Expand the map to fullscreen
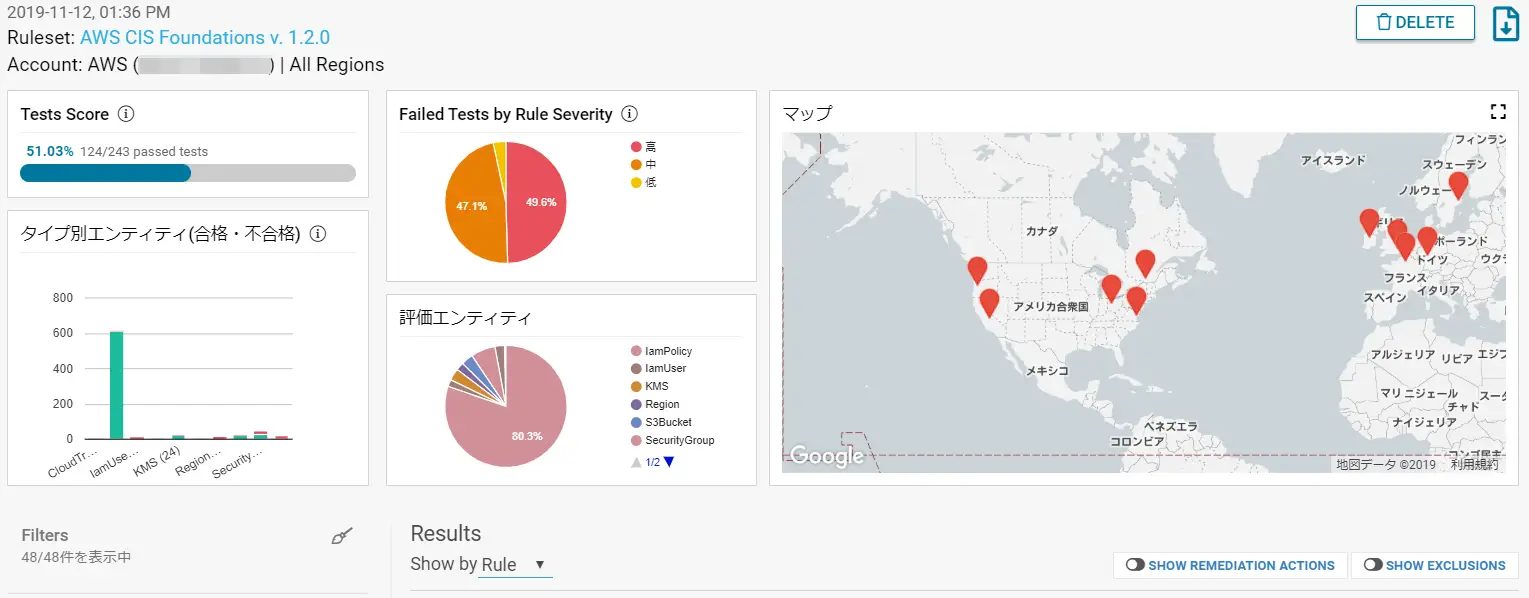This screenshot has width=1529, height=598. (x=1498, y=112)
